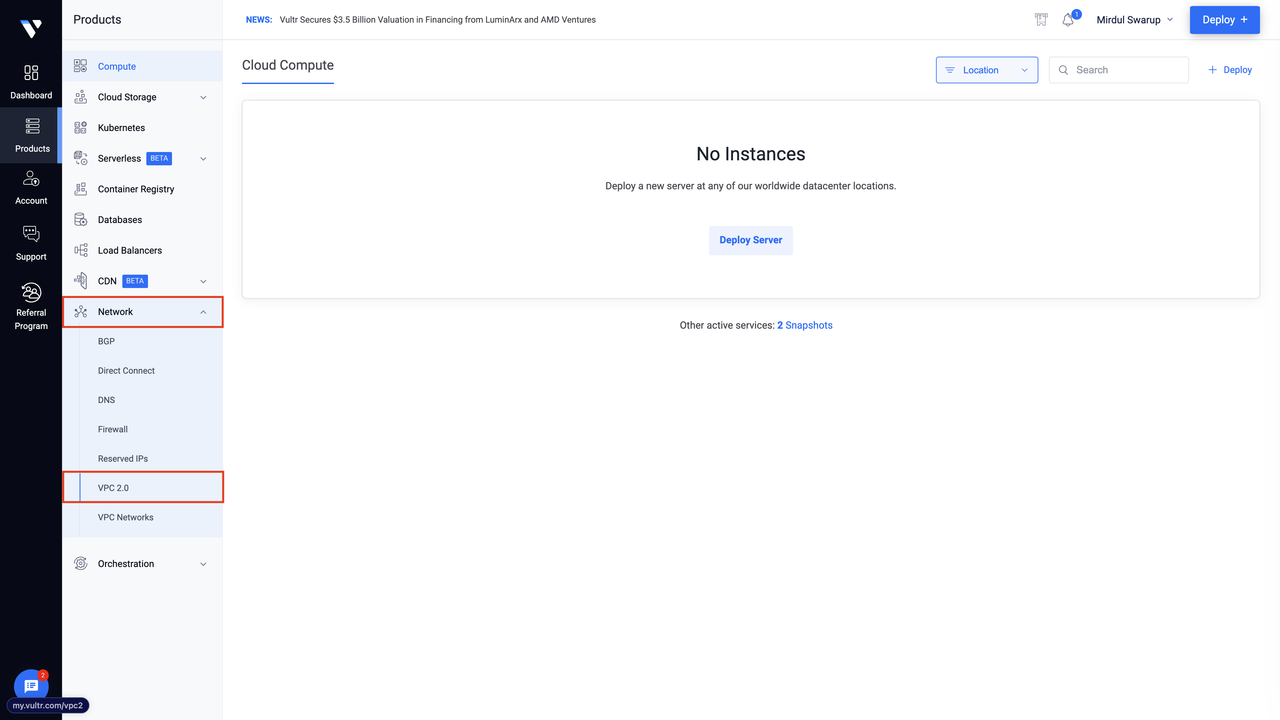Open the Support chat icon in left rail
Screen dimensions: 1280x720
31,234
